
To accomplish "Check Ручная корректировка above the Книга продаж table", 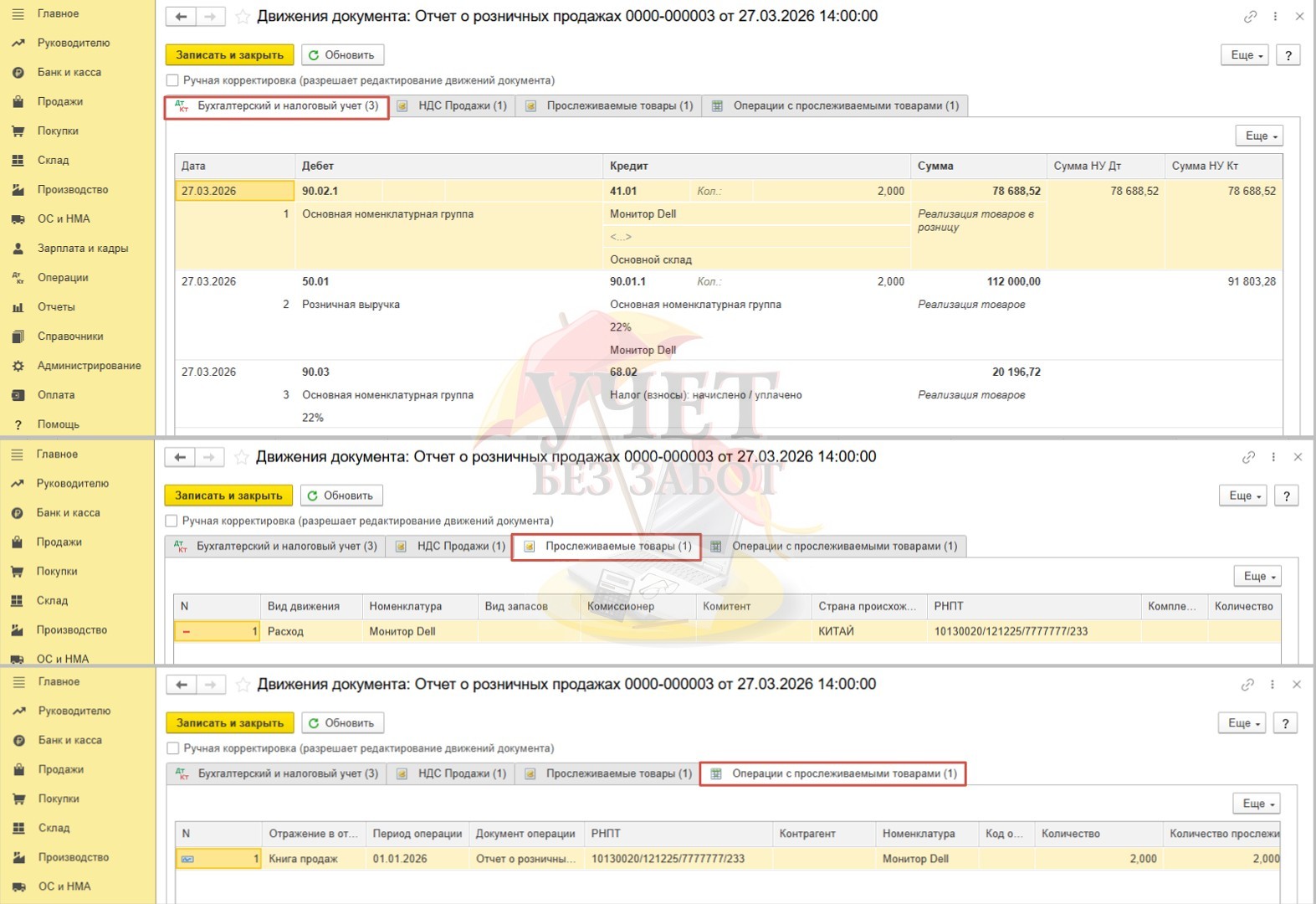I will tap(172, 748).
